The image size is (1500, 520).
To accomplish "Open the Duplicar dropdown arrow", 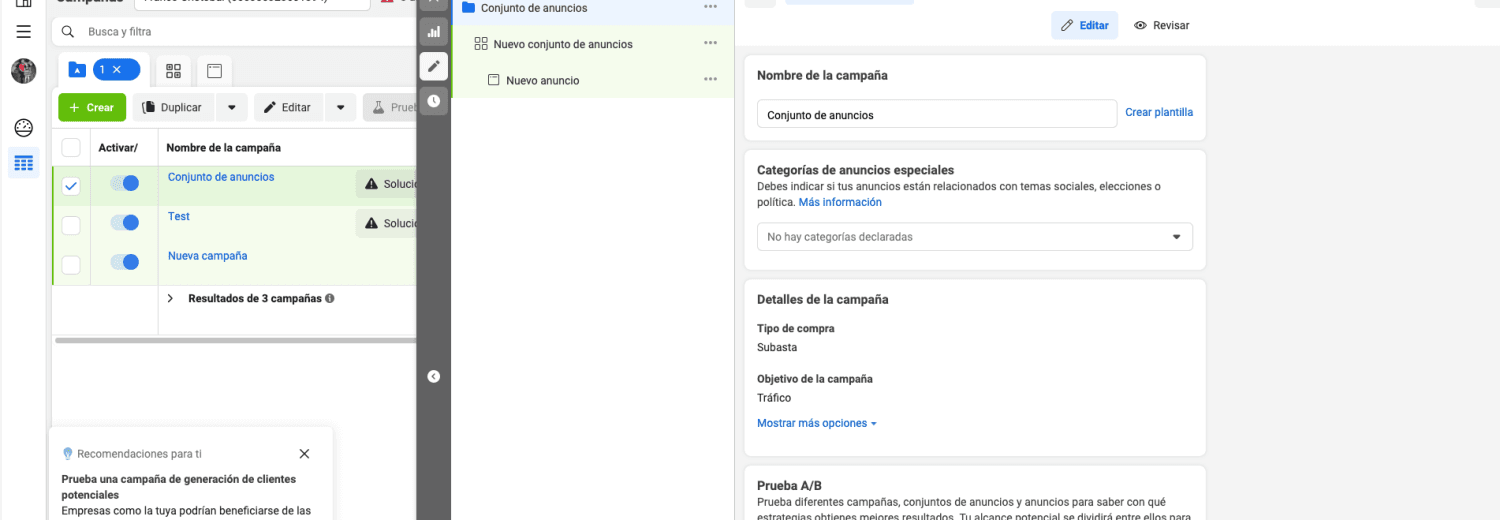I will [x=232, y=108].
